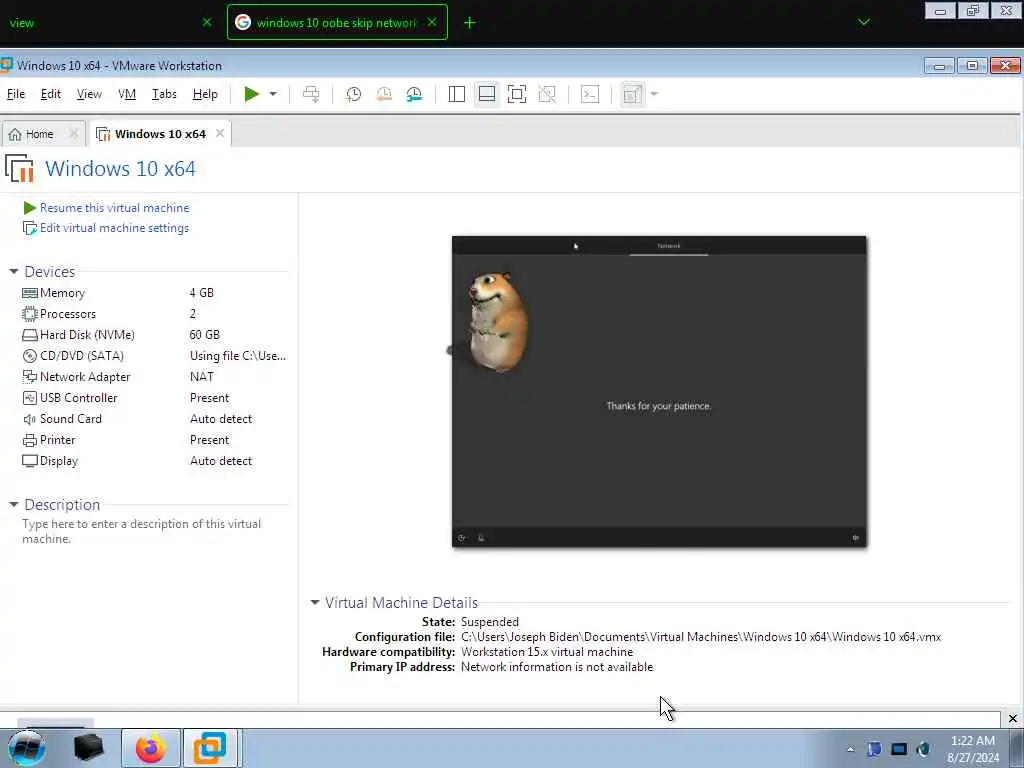Take a snapshot of the virtual machine
The image size is (1024, 768).
353,94
